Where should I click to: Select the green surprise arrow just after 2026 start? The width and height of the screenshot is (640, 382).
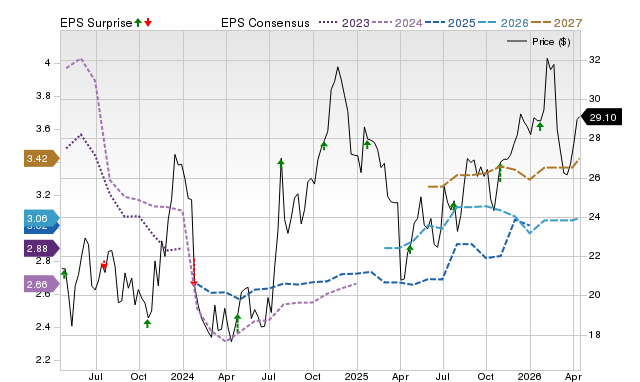coord(540,126)
